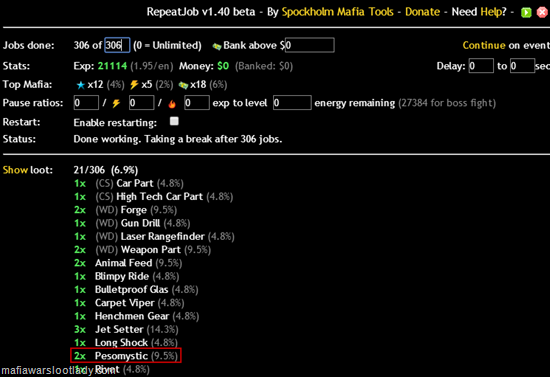Click the Jet Setter loot row

point(126,330)
